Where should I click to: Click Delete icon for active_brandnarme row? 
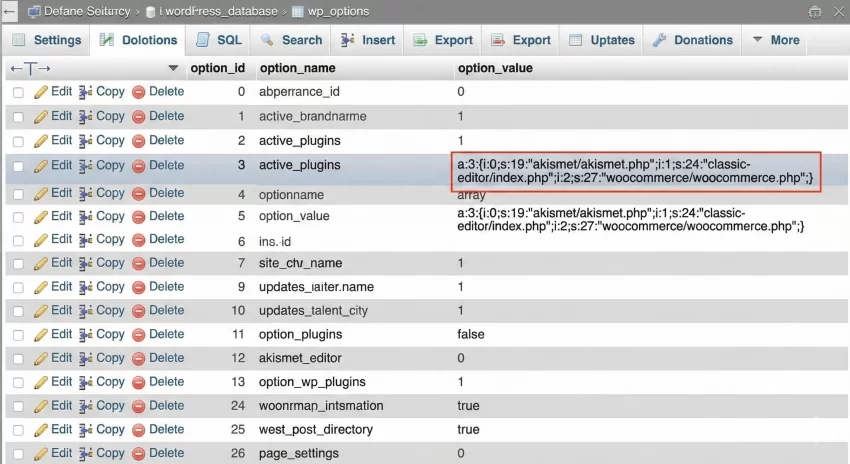(x=139, y=117)
